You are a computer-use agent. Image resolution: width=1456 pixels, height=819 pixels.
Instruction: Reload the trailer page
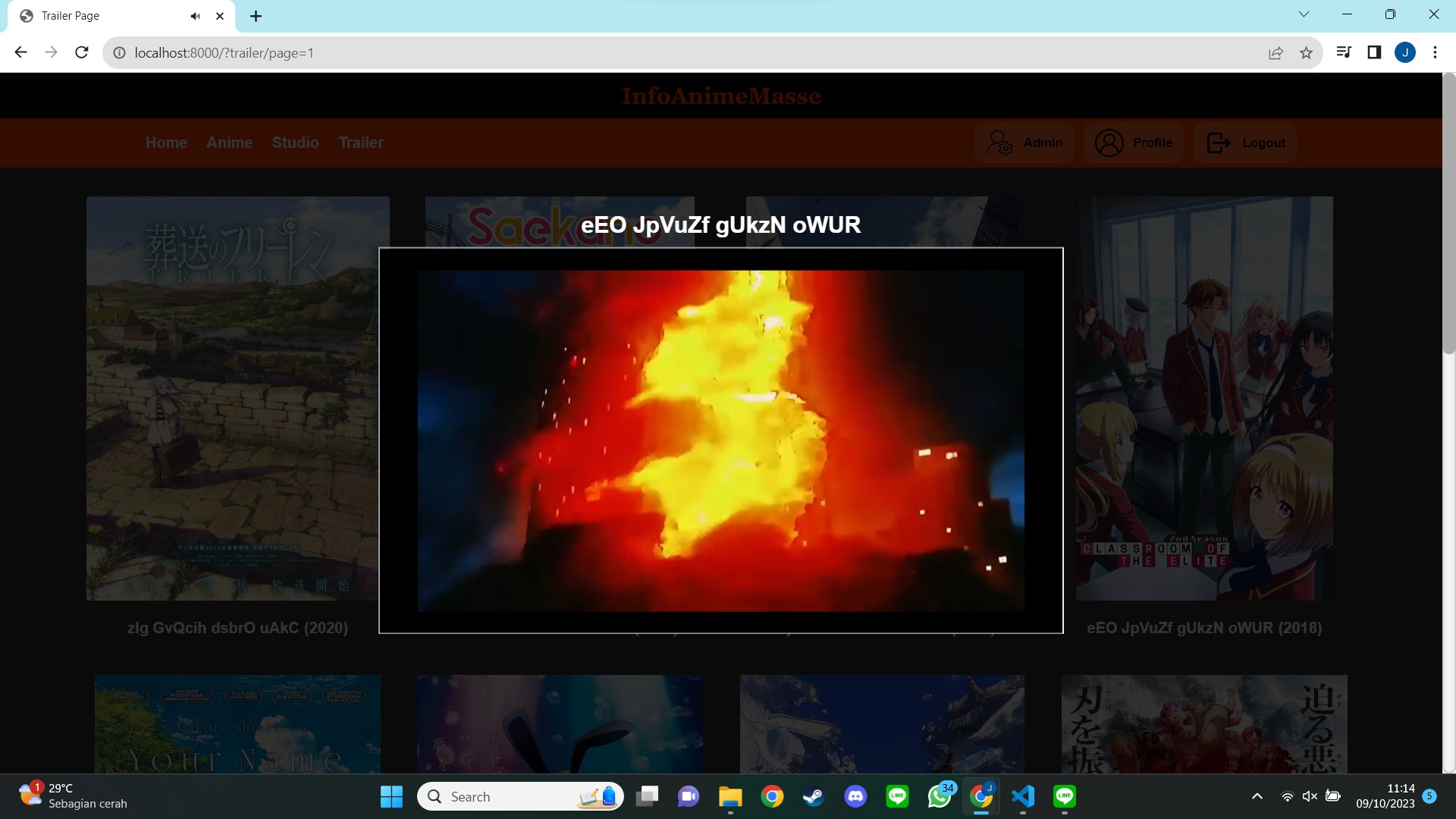click(82, 52)
